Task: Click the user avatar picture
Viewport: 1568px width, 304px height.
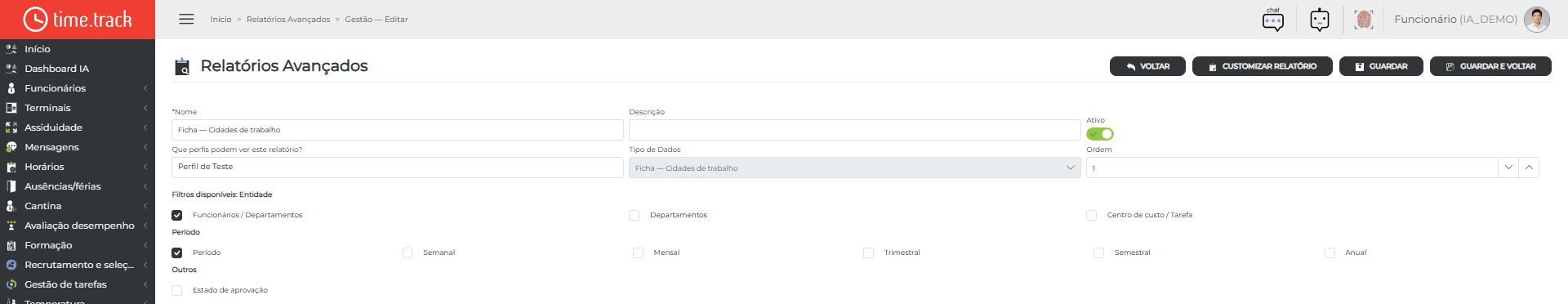Action: point(1537,20)
